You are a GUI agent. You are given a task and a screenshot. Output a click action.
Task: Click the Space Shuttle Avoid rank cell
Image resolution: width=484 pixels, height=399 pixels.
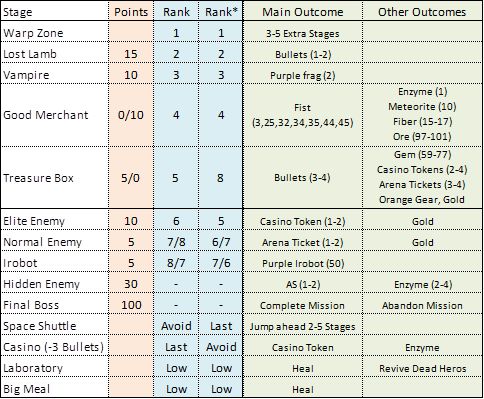click(x=176, y=325)
